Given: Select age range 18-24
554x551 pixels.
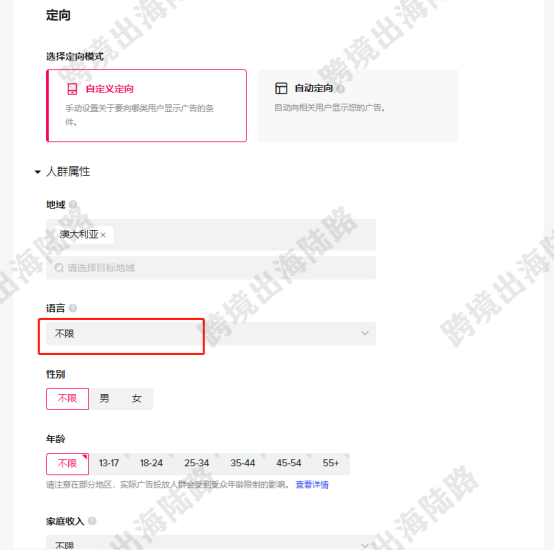Looking at the screenshot, I should pyautogui.click(x=151, y=463).
